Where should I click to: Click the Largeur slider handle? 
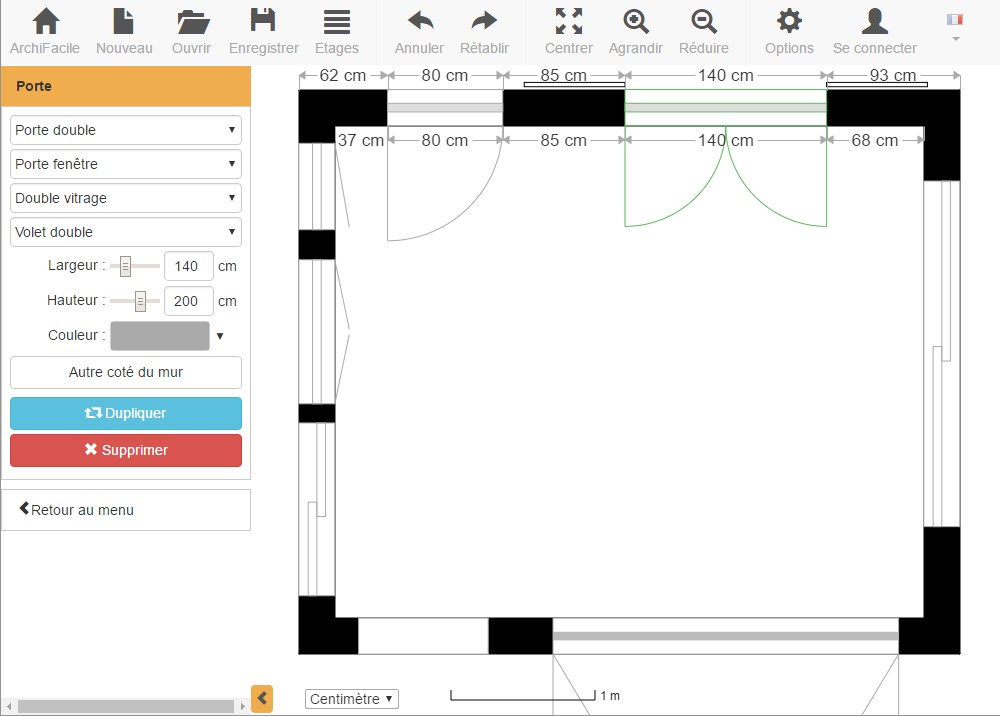pos(125,266)
